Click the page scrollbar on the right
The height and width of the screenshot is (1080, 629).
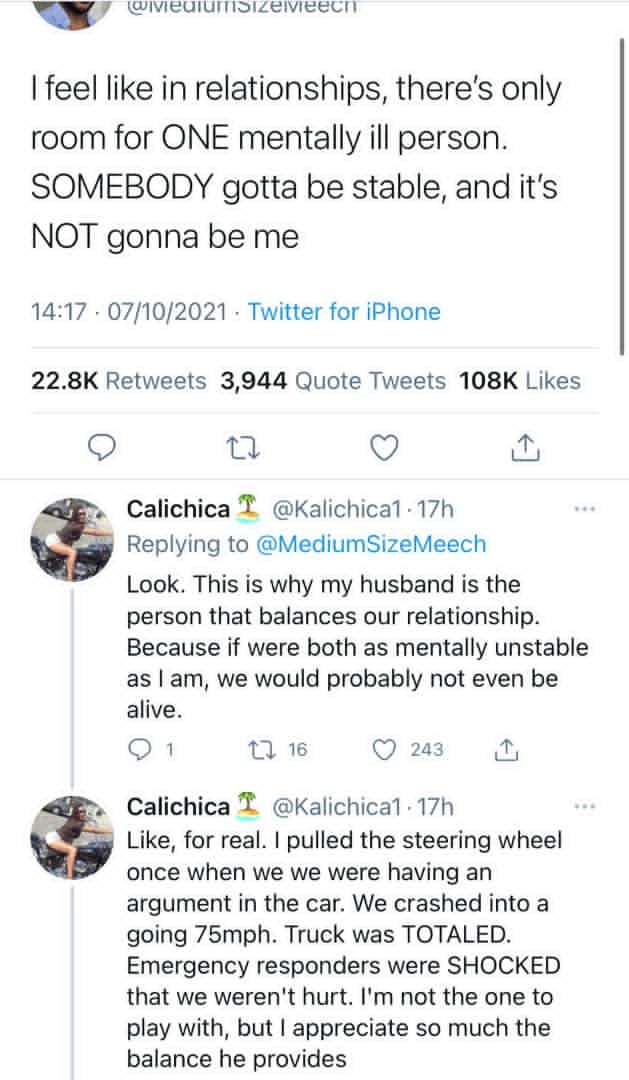pyautogui.click(x=621, y=200)
